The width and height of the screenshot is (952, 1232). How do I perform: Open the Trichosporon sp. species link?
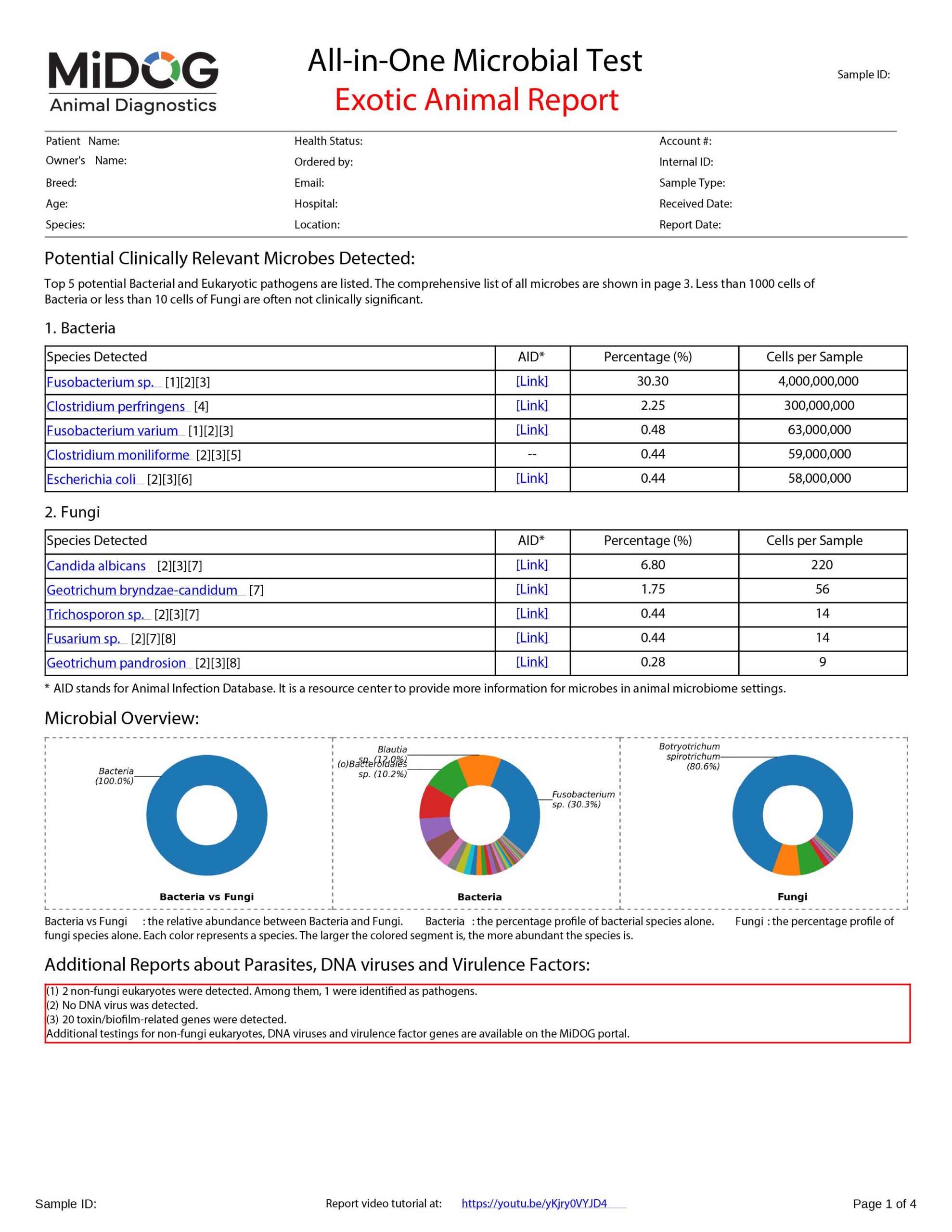point(95,614)
